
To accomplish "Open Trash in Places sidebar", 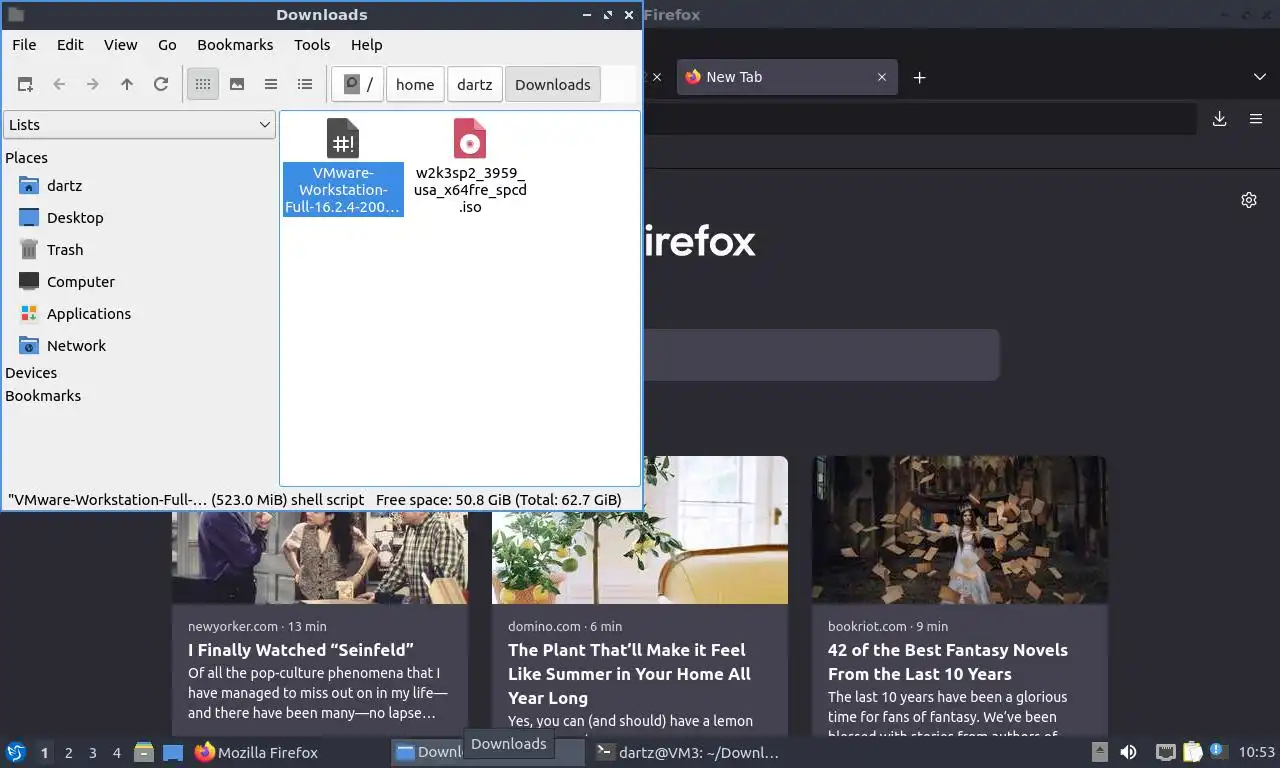I will coord(65,250).
